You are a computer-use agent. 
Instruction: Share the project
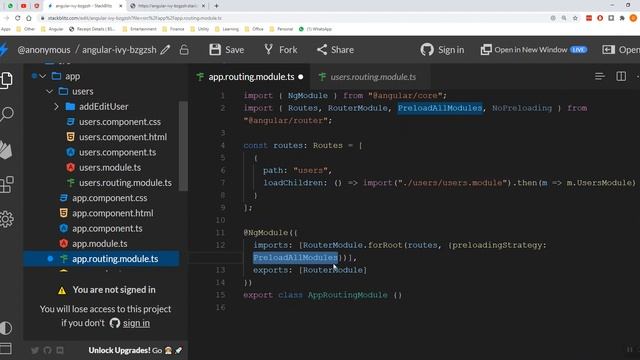tap(336, 50)
